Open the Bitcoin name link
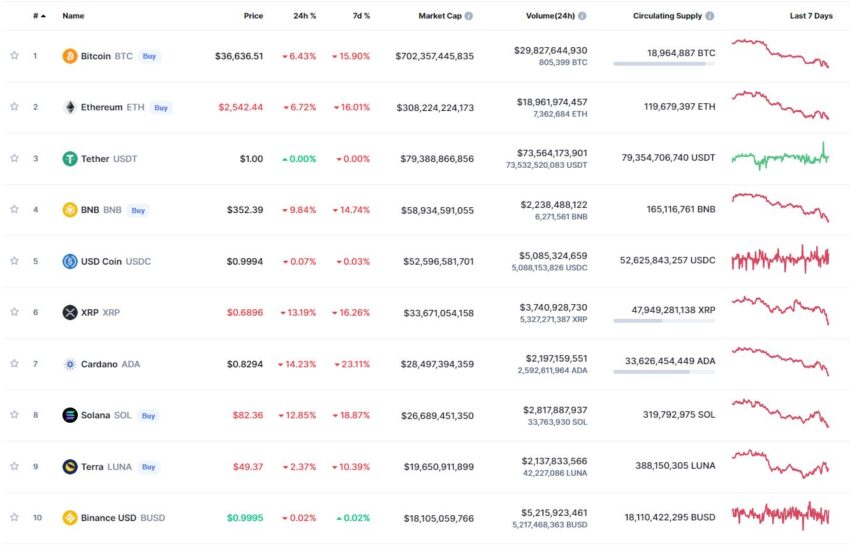This screenshot has height=551, width=850. coord(96,56)
